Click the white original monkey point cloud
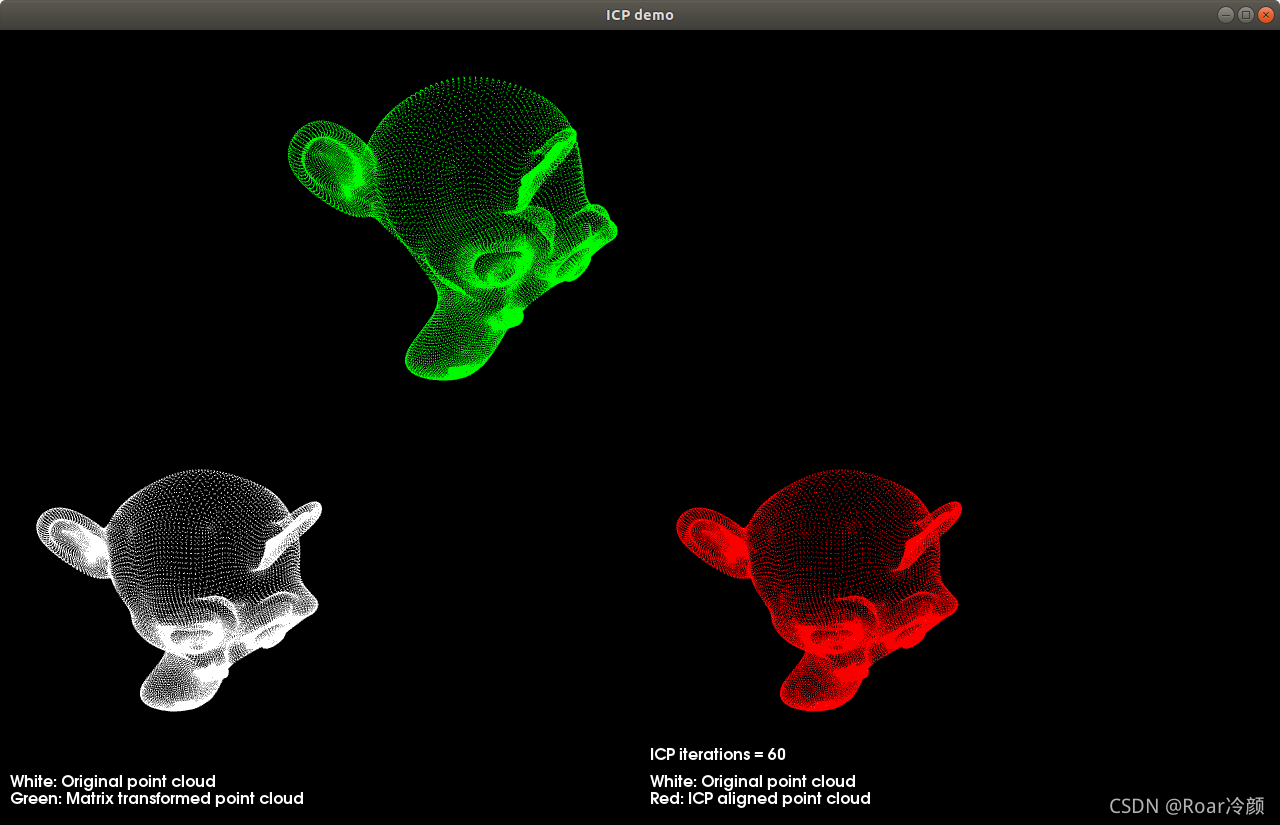 click(x=179, y=590)
